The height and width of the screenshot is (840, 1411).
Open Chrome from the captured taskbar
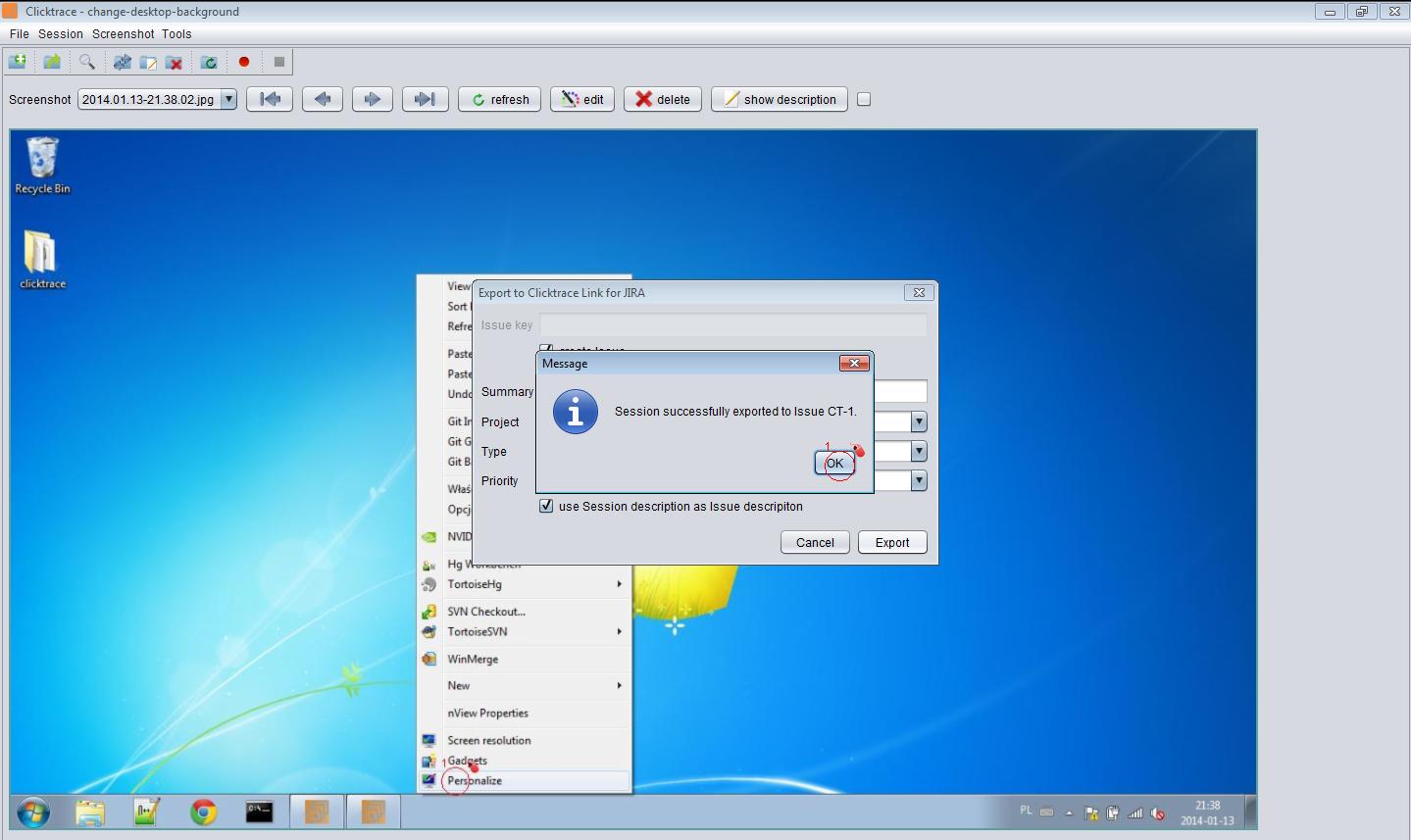pos(203,813)
